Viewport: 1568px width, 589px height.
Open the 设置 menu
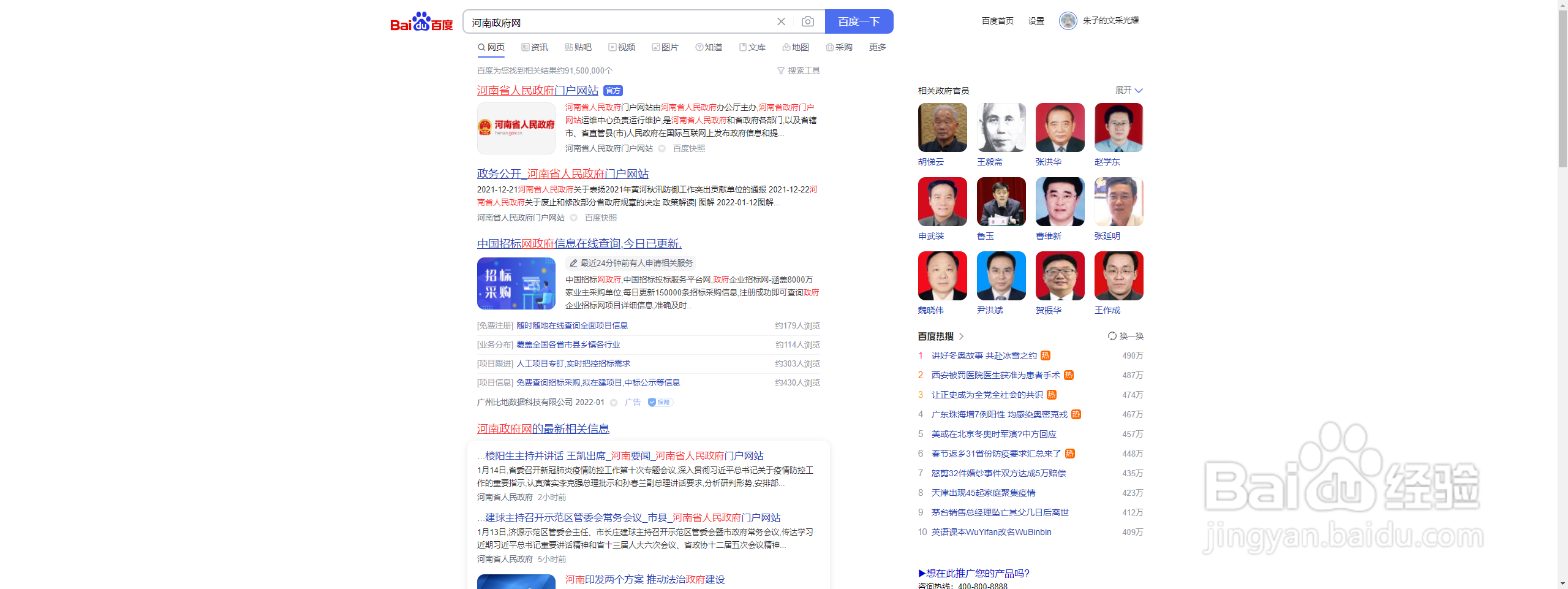1036,21
